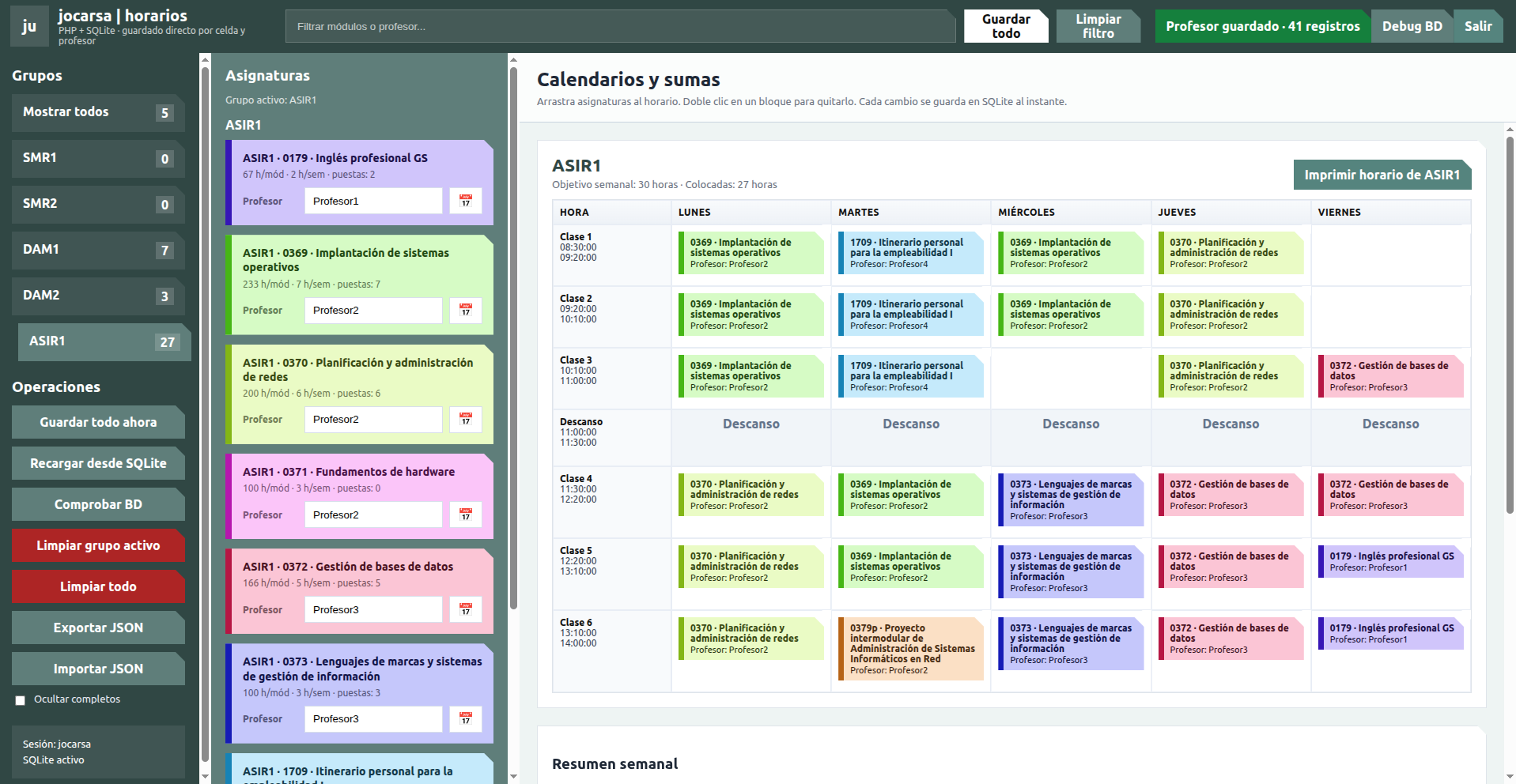The width and height of the screenshot is (1516, 784).
Task: Select Viernes Clase 6 Inglés profesional GS block
Action: [x=1391, y=634]
